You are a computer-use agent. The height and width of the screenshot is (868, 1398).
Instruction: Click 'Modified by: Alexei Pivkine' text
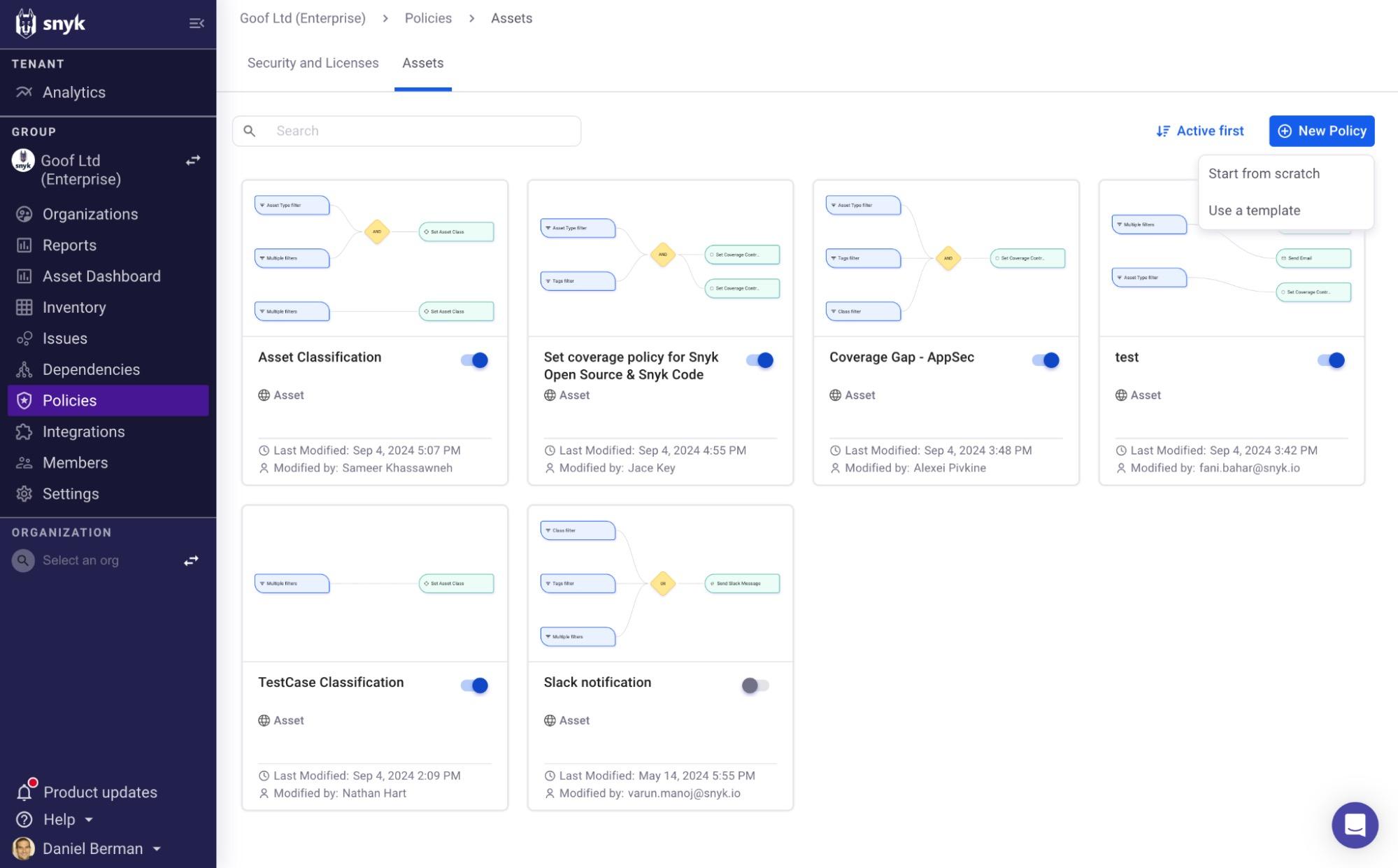[x=915, y=468]
